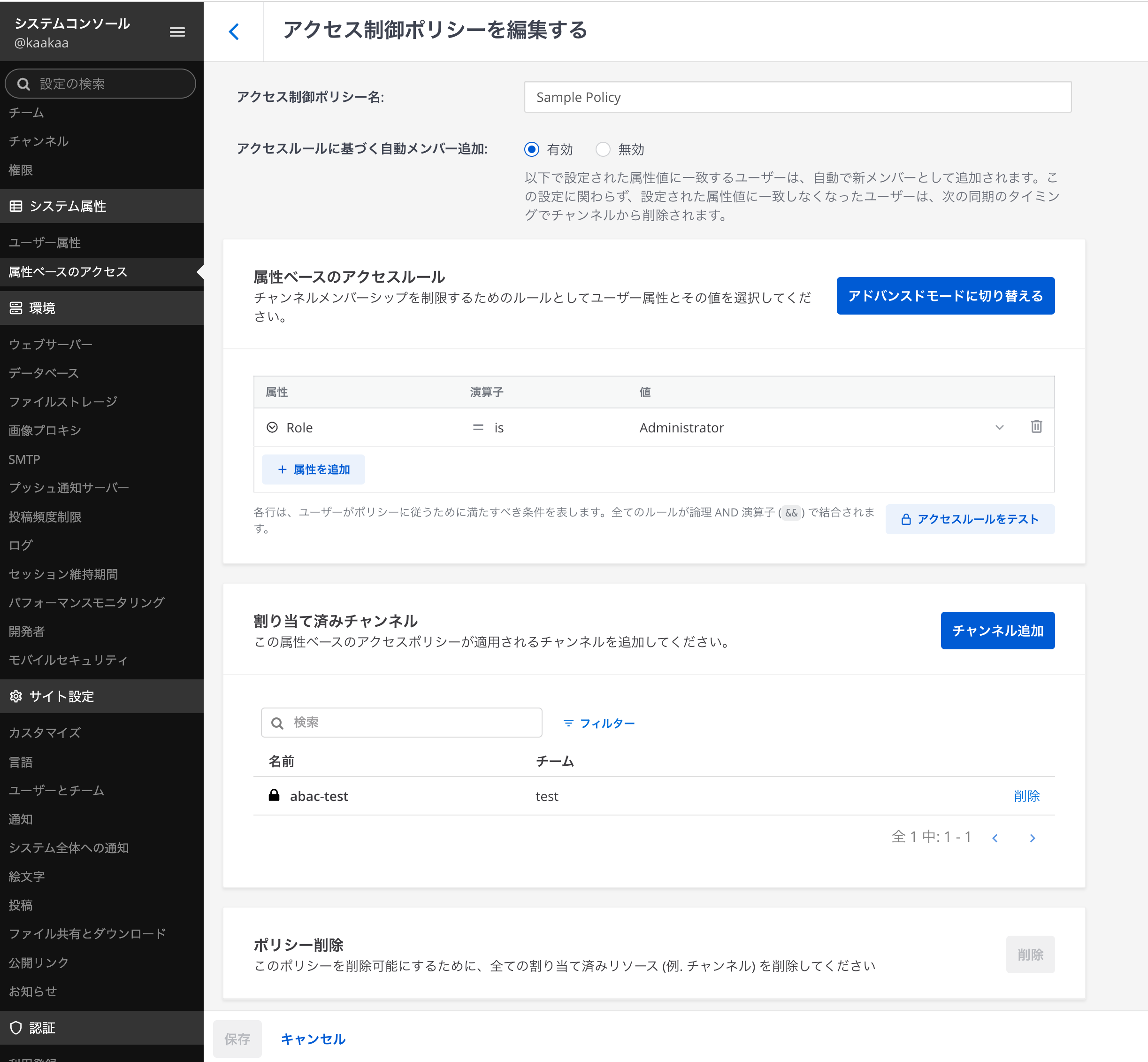Click the Sample Policy name field
The image size is (1148, 1062).
[x=797, y=97]
